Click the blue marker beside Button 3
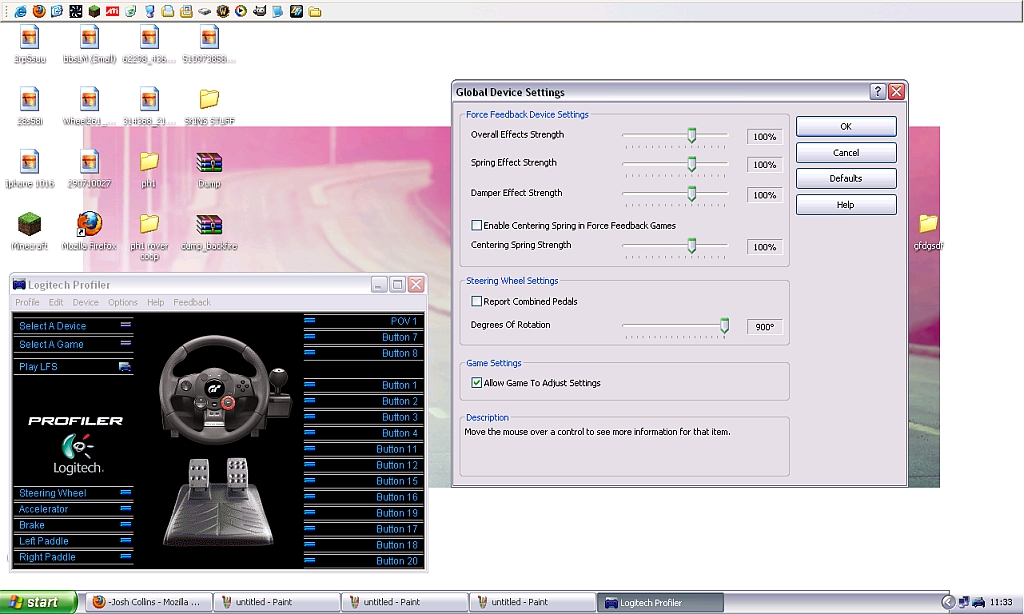Screen dimensions: 1024x614 click(310, 417)
